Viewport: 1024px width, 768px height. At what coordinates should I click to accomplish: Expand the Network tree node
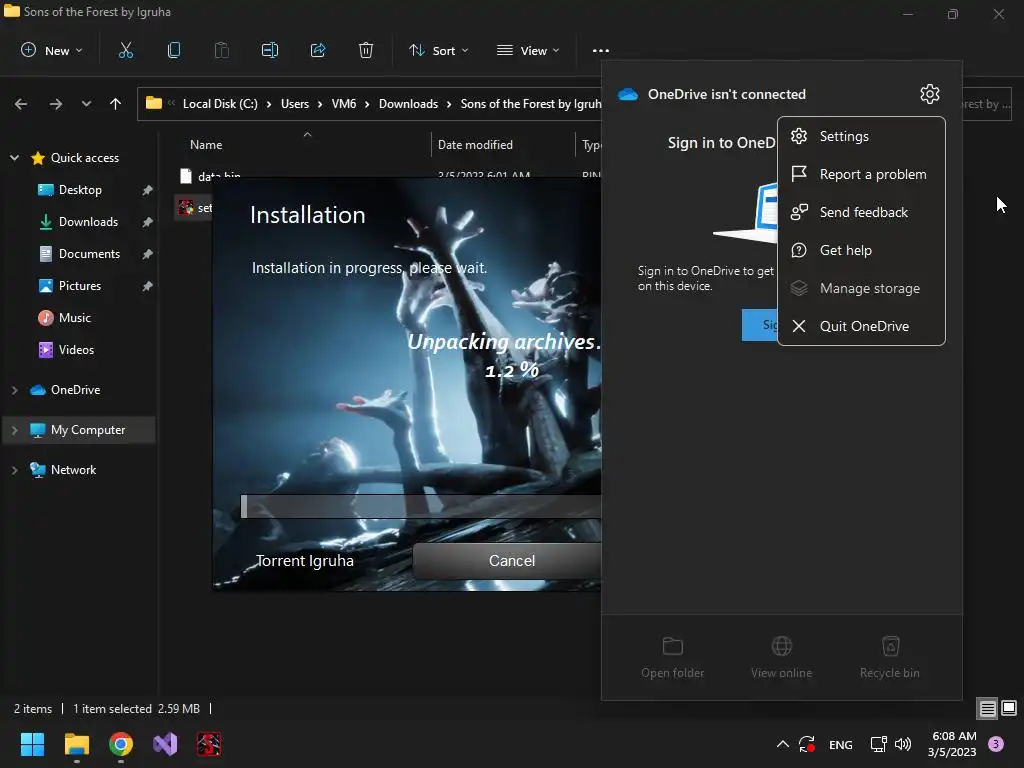[x=14, y=470]
